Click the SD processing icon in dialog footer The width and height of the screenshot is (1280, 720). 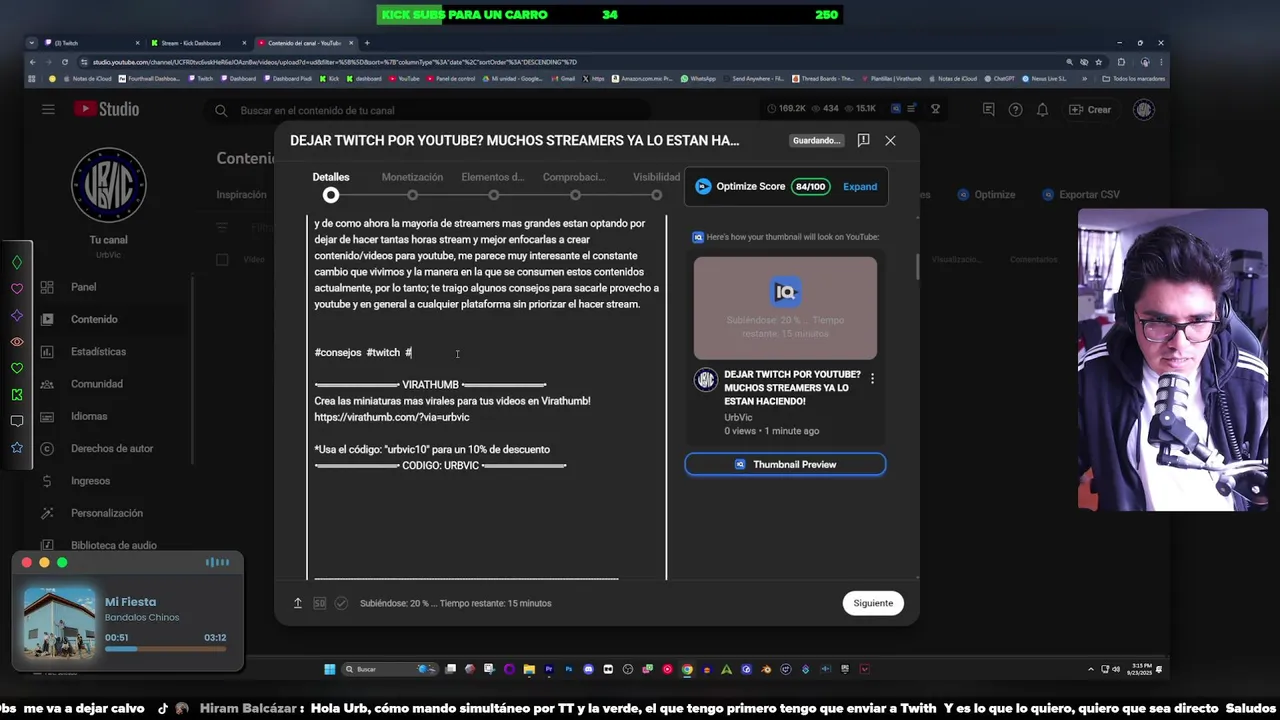point(320,603)
